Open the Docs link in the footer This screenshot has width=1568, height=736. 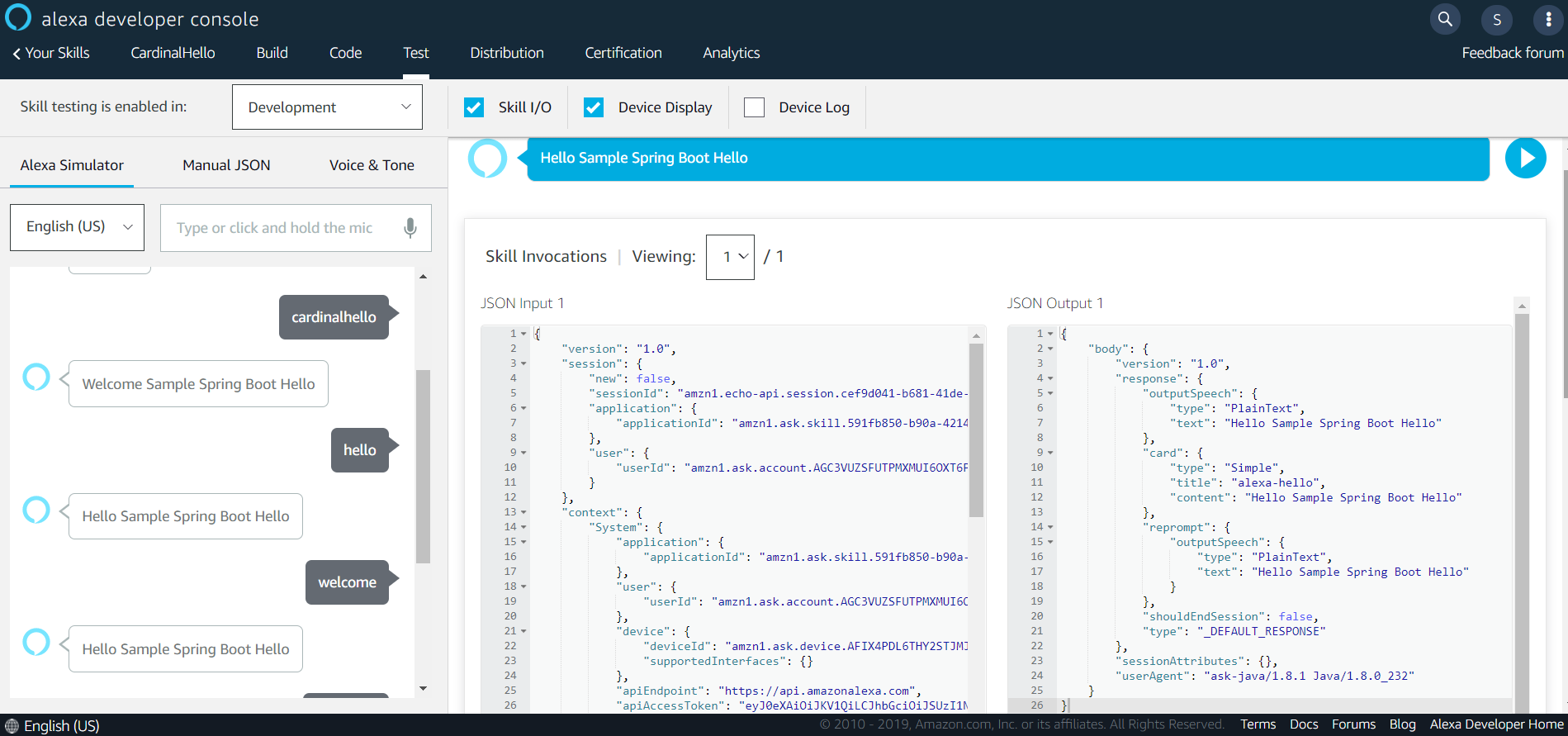[1304, 724]
